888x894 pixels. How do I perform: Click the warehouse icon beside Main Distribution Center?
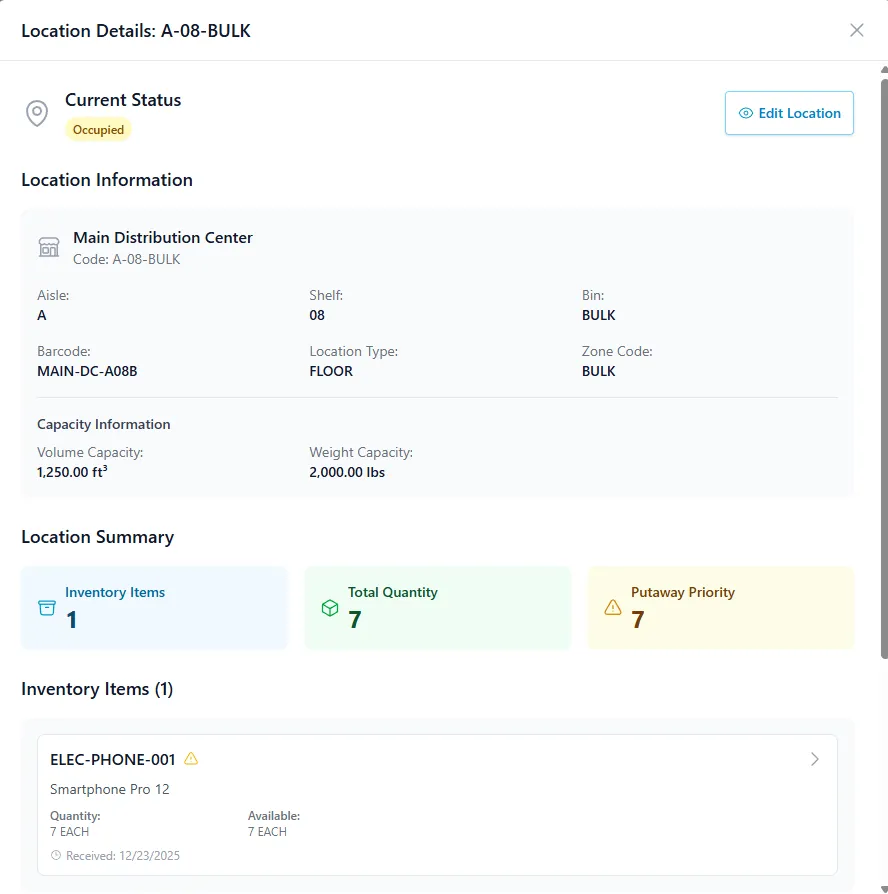(49, 247)
